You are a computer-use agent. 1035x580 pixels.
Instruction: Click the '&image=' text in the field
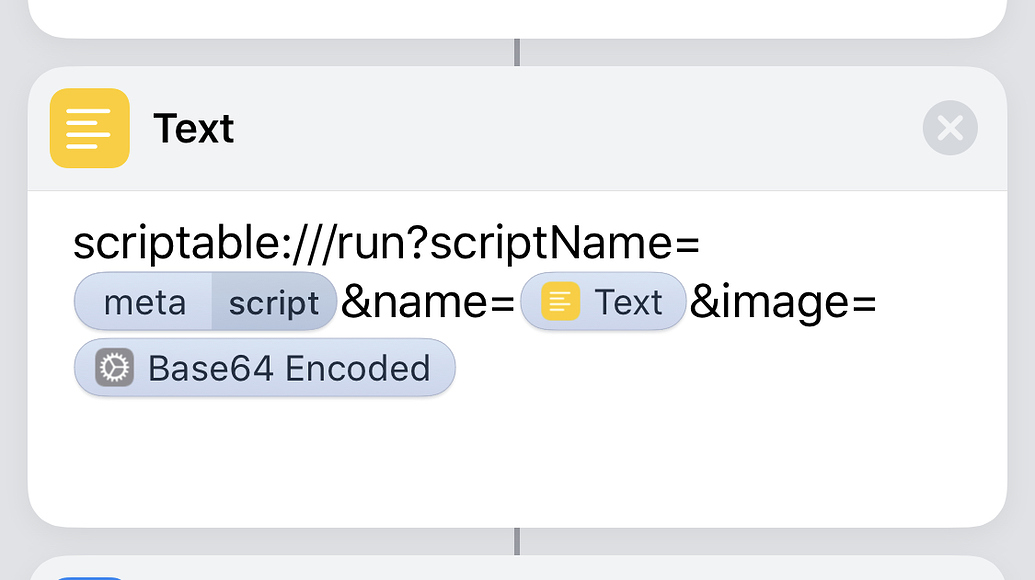(x=783, y=302)
